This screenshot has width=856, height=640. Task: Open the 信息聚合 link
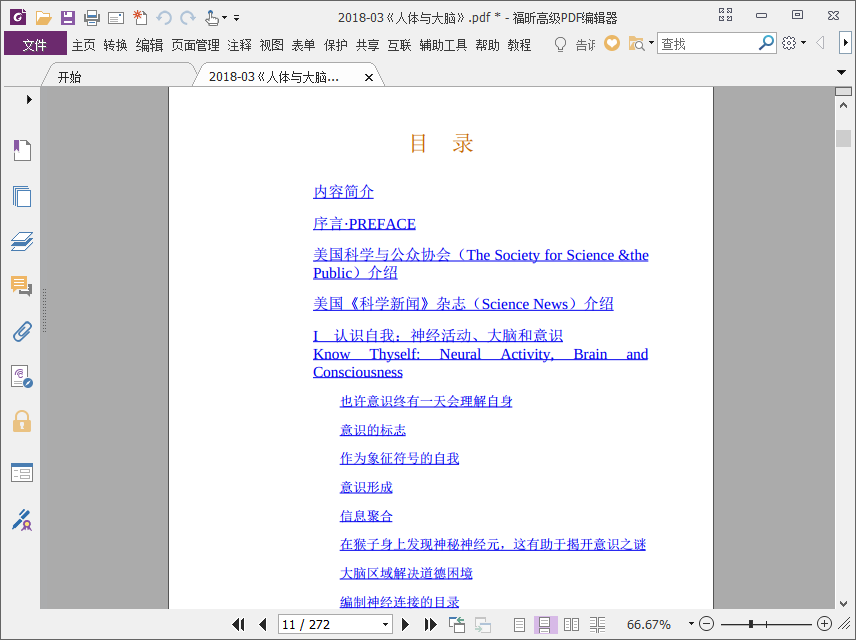(366, 515)
